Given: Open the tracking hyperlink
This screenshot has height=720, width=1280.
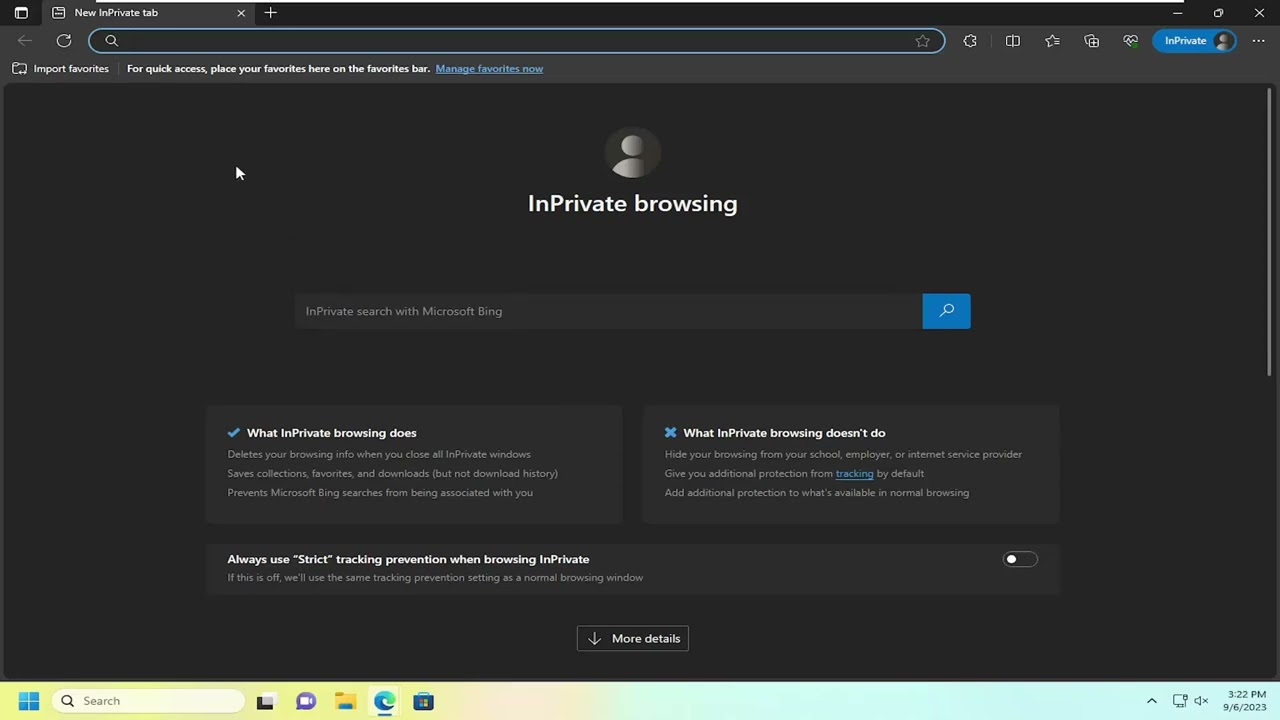Looking at the screenshot, I should (x=854, y=473).
